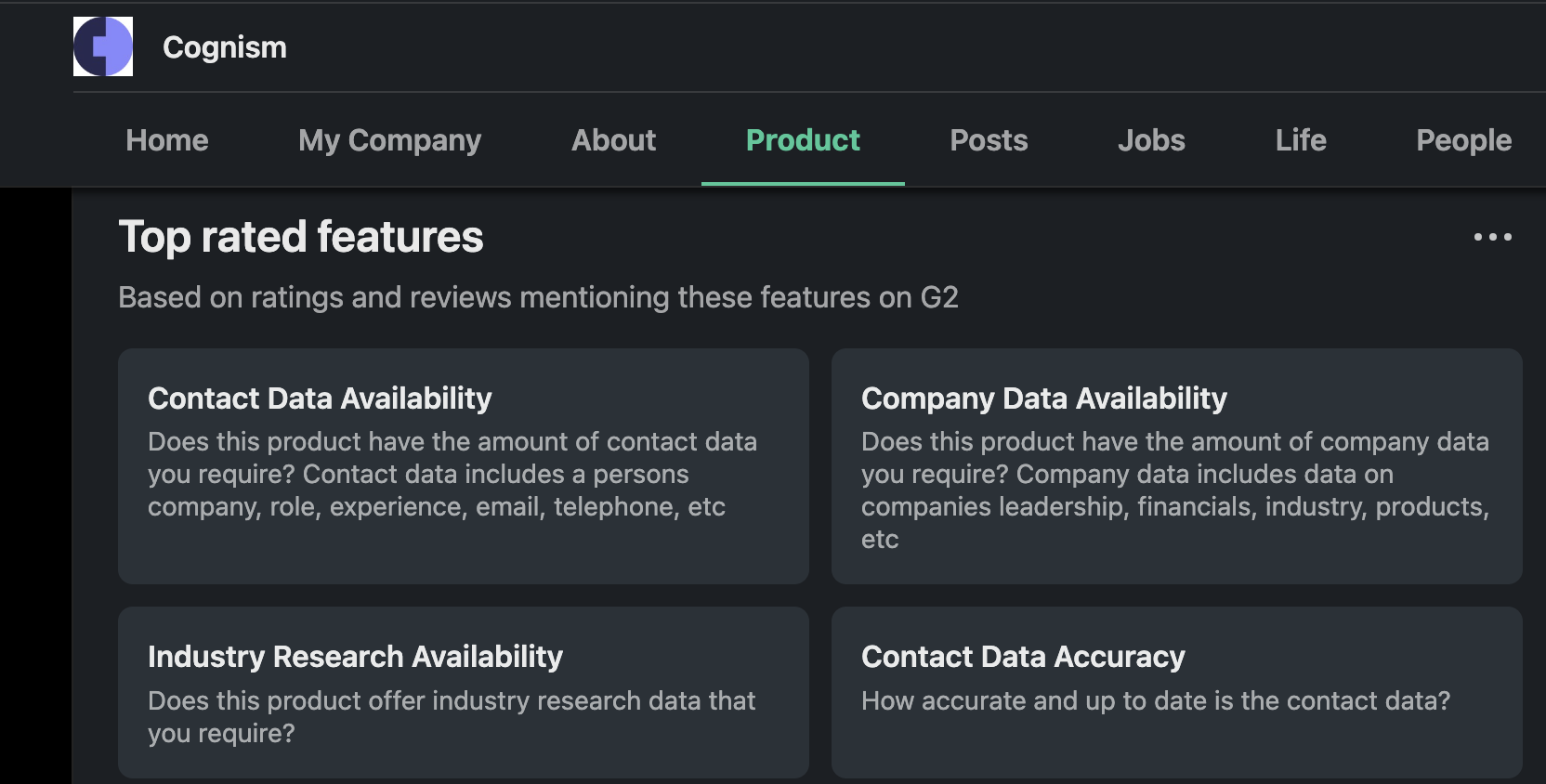
Task: Click the G2 ratings and reviews subtitle
Action: pyautogui.click(x=538, y=297)
